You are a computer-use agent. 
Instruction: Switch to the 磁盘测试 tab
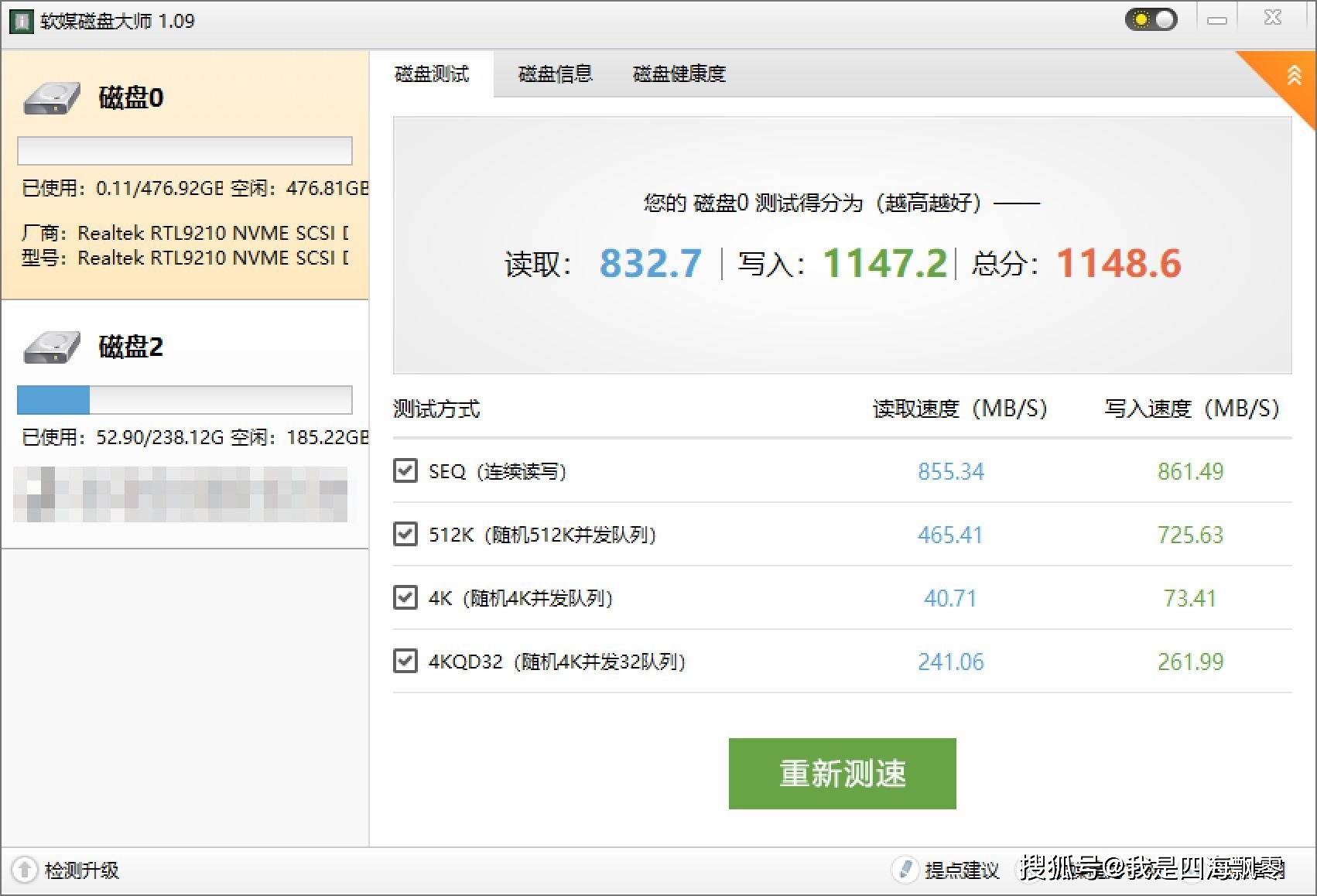(432, 74)
